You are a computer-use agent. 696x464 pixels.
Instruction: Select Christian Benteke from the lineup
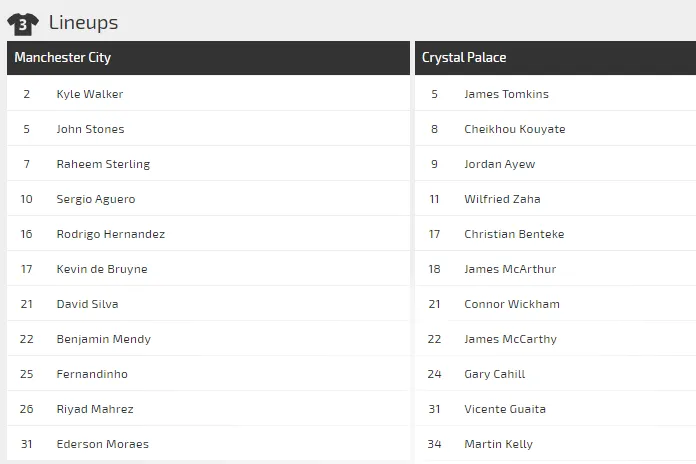pyautogui.click(x=514, y=234)
